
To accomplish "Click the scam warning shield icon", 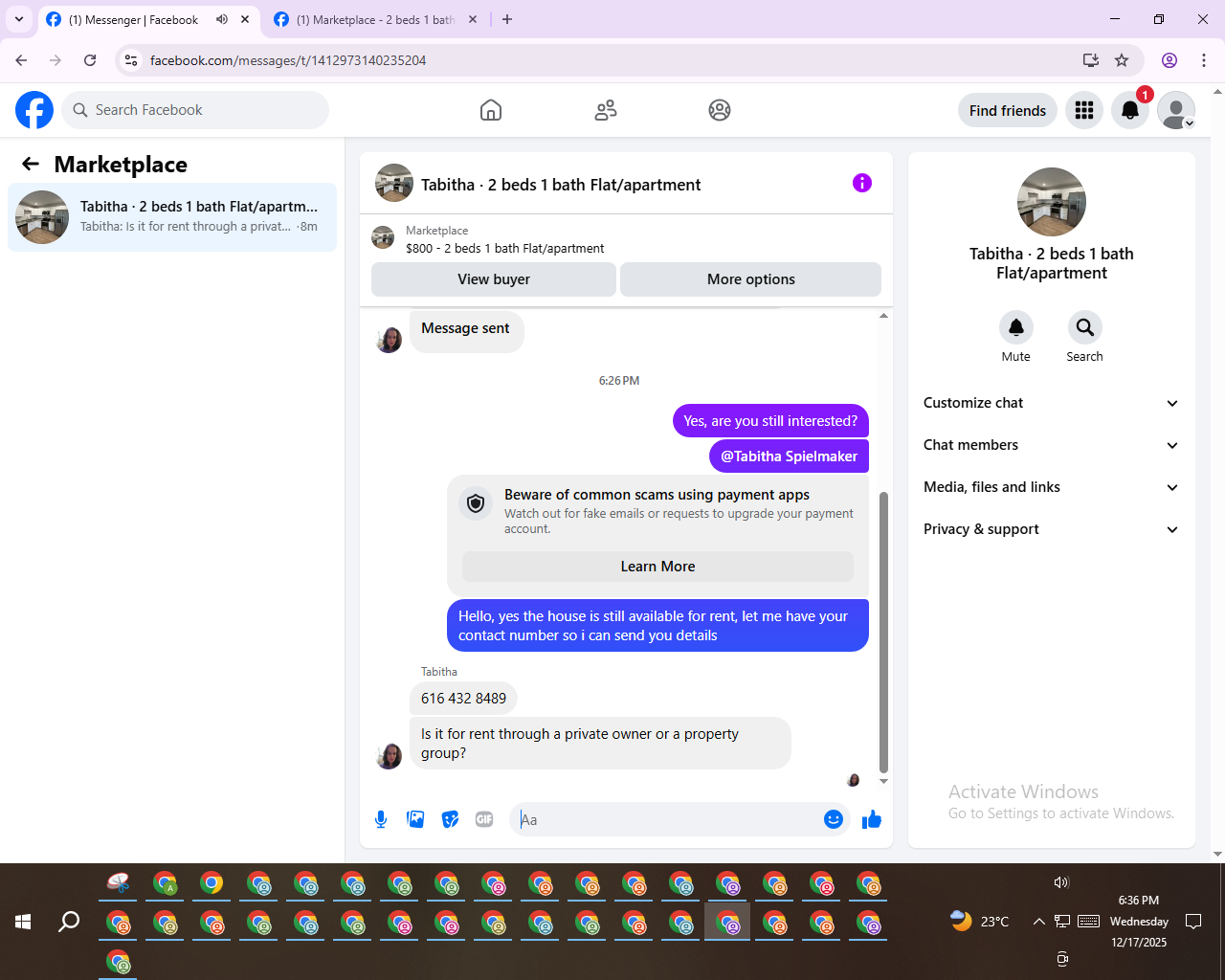I will [x=476, y=503].
